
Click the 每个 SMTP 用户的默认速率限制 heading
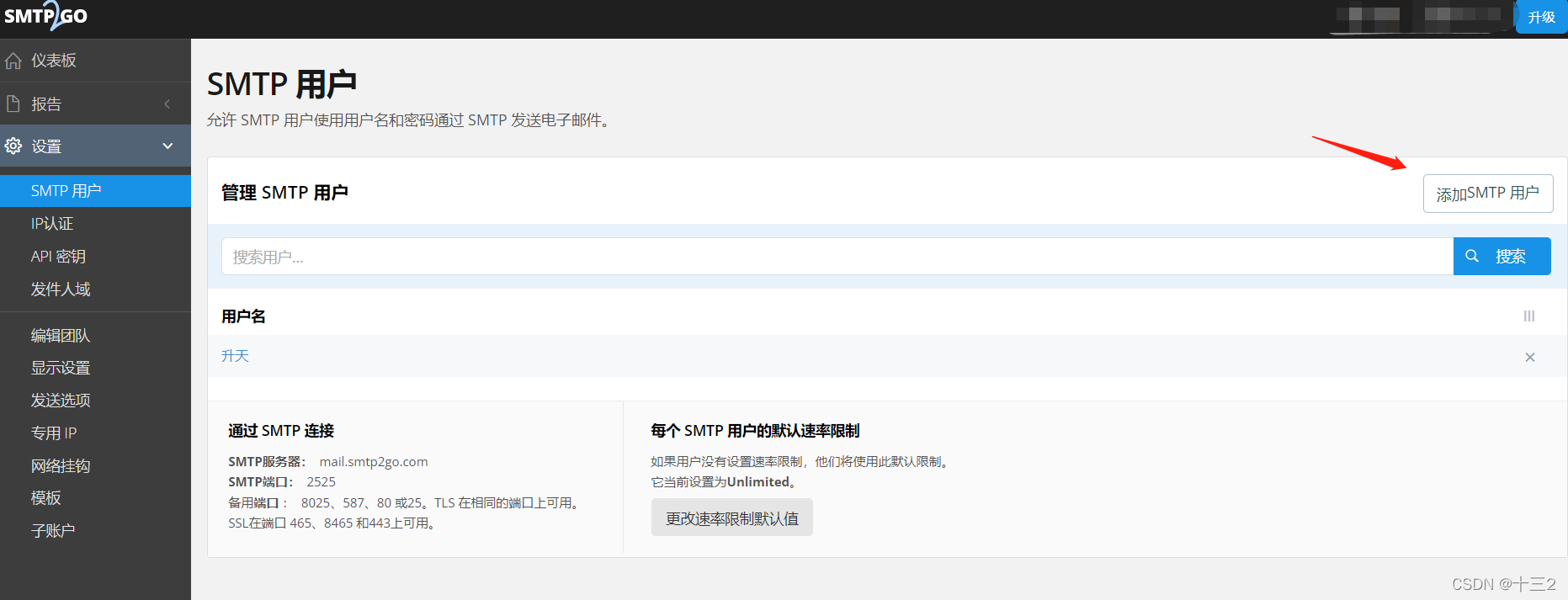(x=755, y=431)
